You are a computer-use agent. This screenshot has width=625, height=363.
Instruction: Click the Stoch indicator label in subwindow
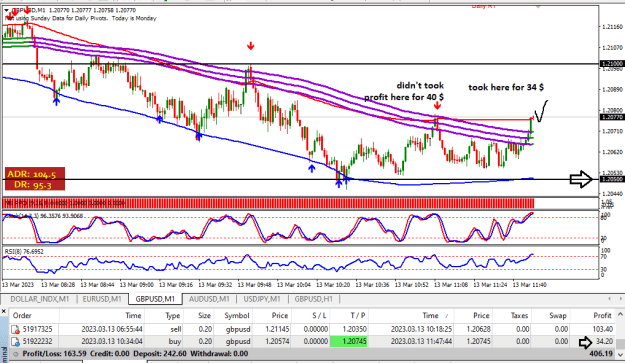[x=43, y=216]
